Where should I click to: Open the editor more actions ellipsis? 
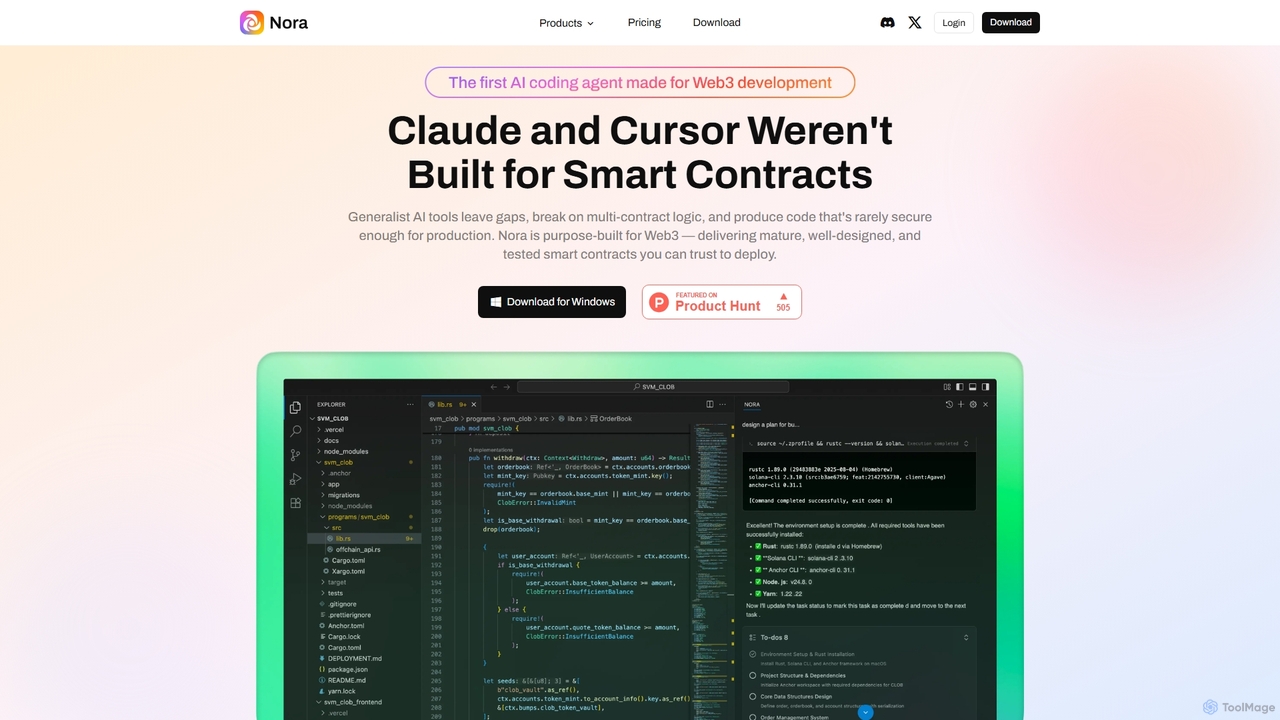[x=724, y=405]
